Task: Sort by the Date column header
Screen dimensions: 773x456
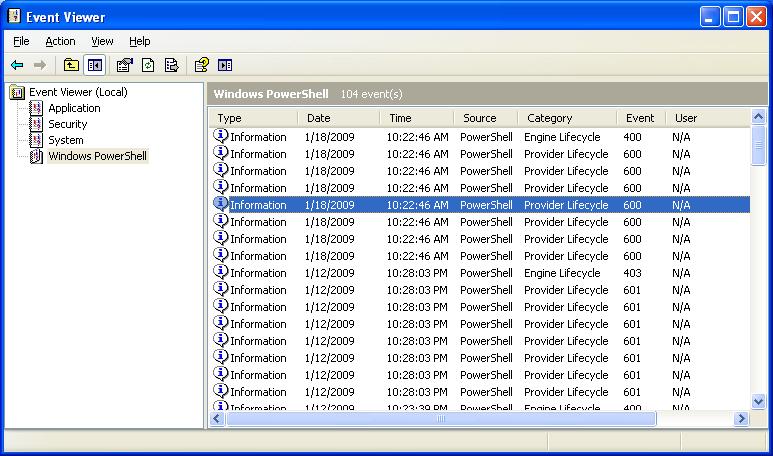Action: tap(339, 118)
